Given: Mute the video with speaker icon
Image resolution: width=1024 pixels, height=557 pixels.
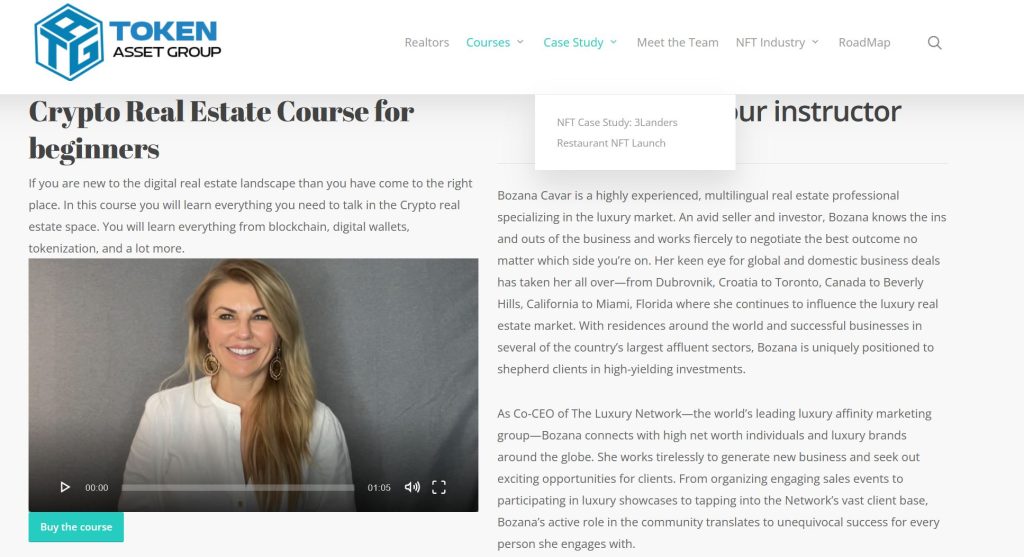Looking at the screenshot, I should pos(412,487).
